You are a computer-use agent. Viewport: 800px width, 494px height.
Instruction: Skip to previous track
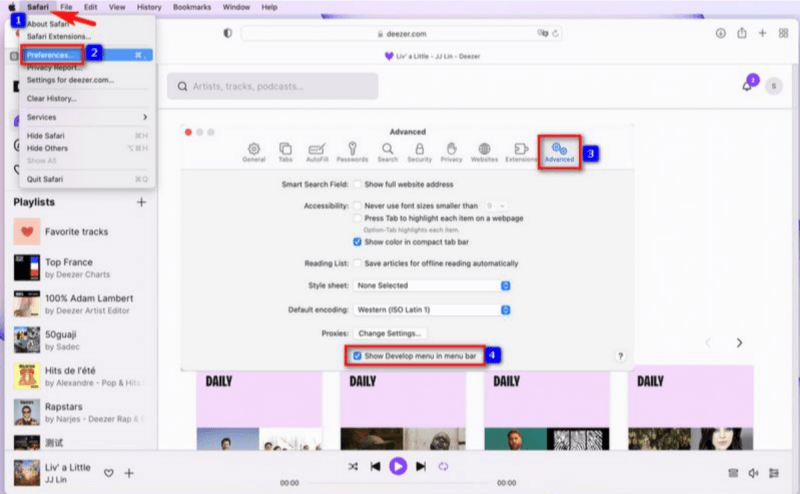click(375, 466)
